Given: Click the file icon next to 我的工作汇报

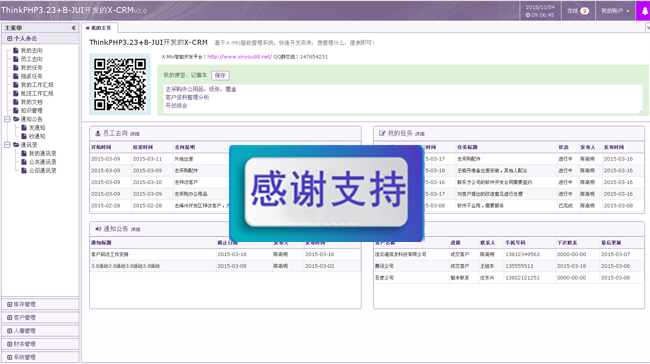Looking at the screenshot, I should pos(16,85).
